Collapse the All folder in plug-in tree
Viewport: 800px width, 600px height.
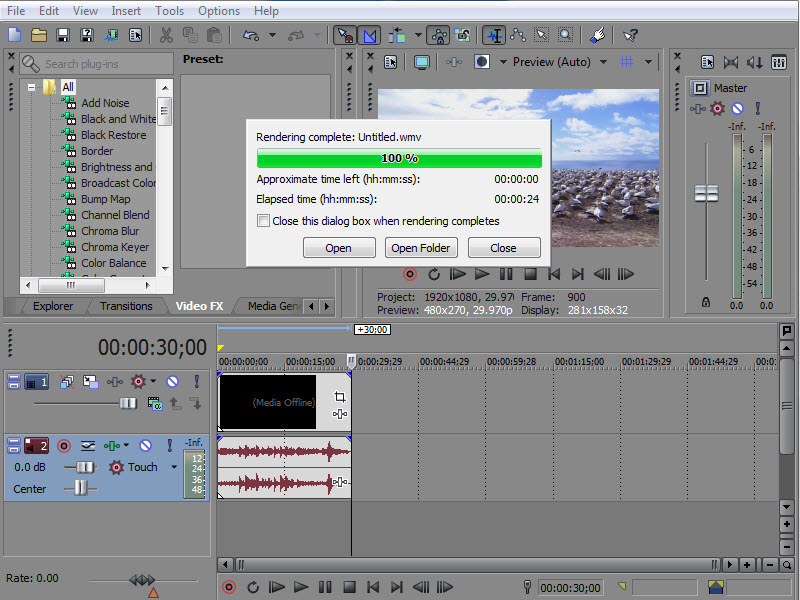click(x=33, y=87)
